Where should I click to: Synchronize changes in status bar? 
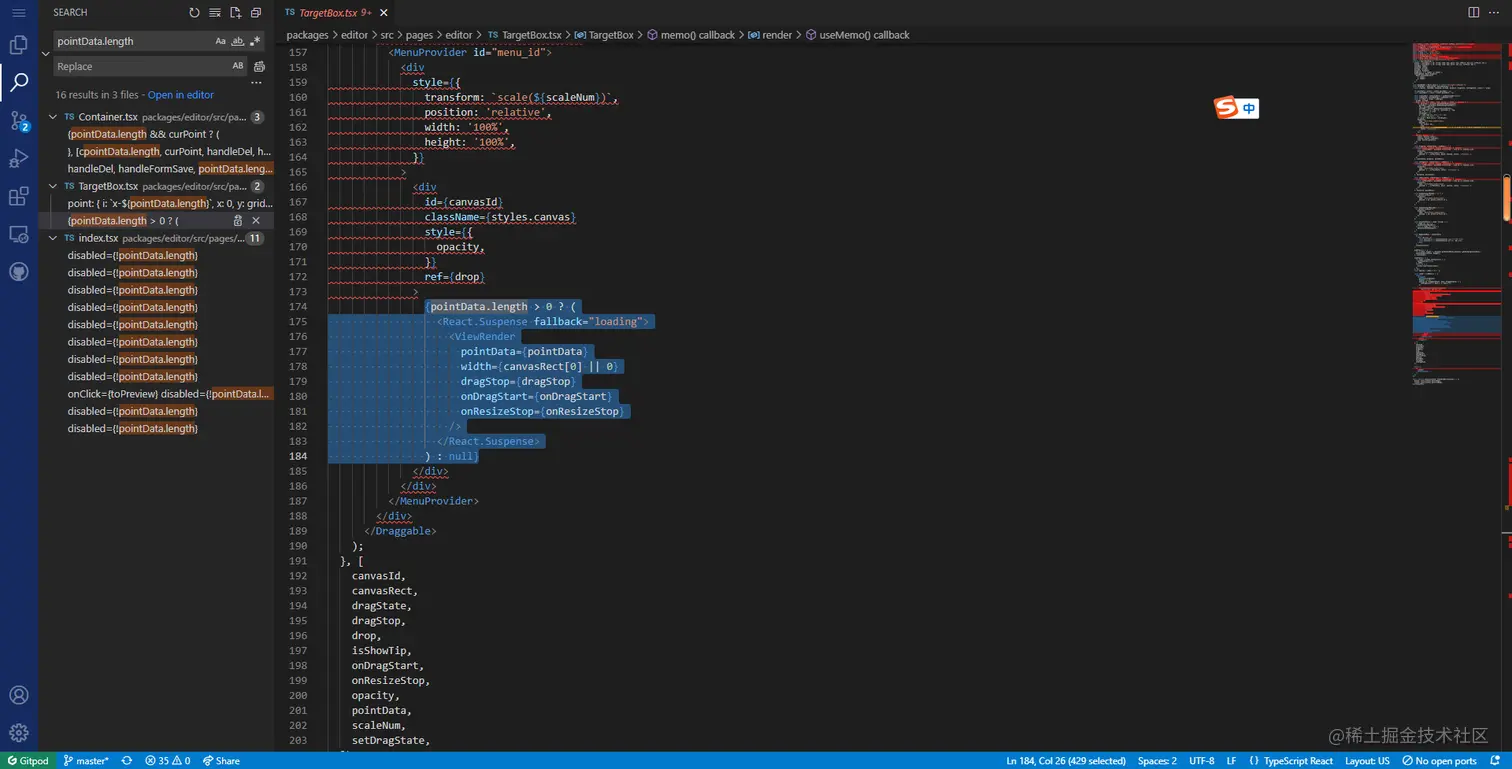pos(127,761)
